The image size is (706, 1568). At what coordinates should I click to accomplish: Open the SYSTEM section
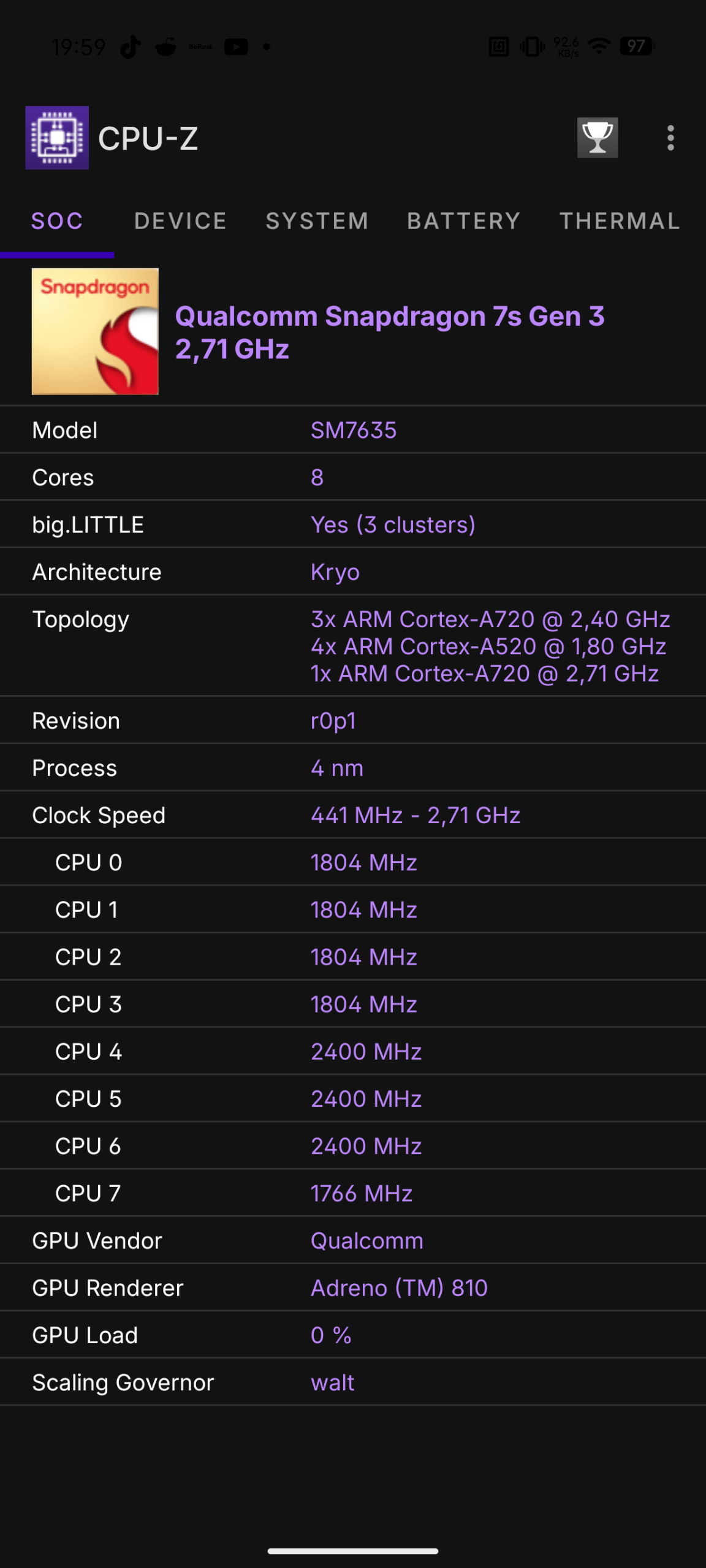[317, 221]
